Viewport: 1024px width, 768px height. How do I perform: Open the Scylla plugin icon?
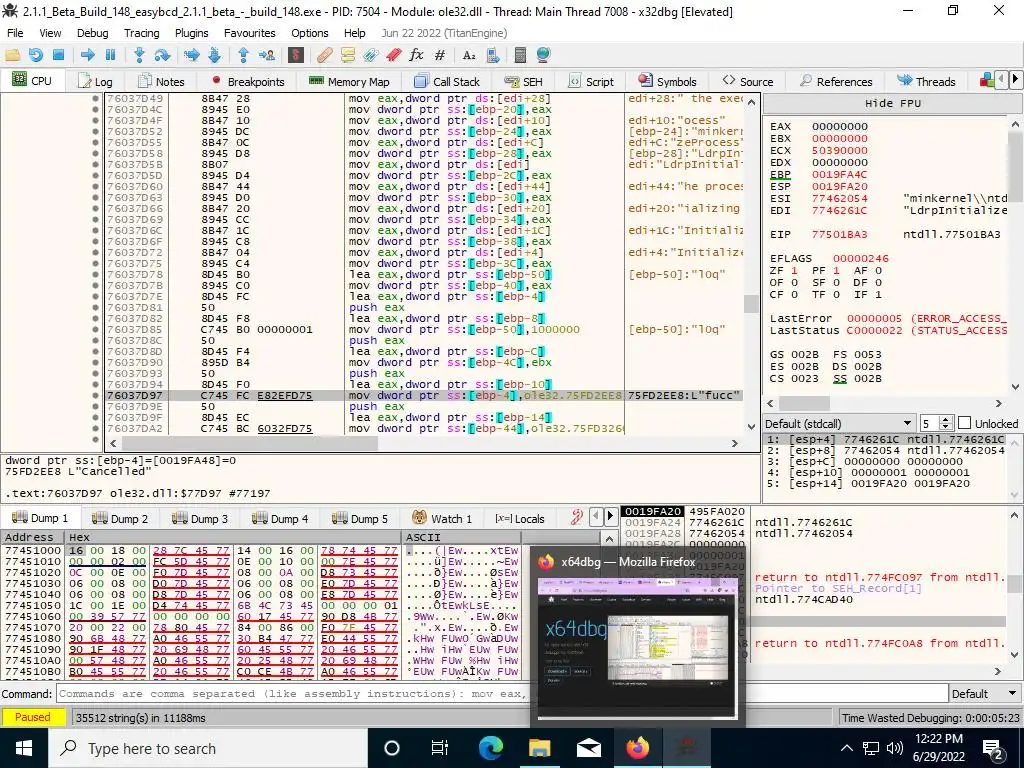296,56
